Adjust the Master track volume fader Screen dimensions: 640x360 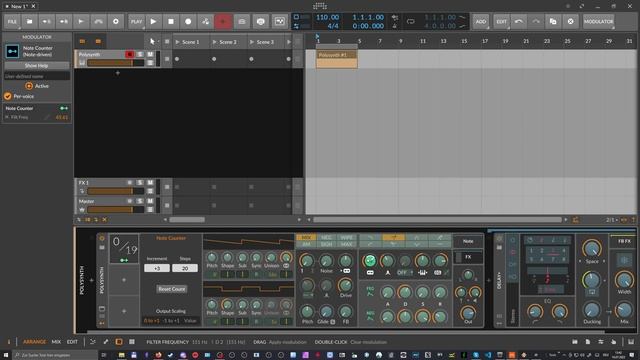tap(116, 209)
